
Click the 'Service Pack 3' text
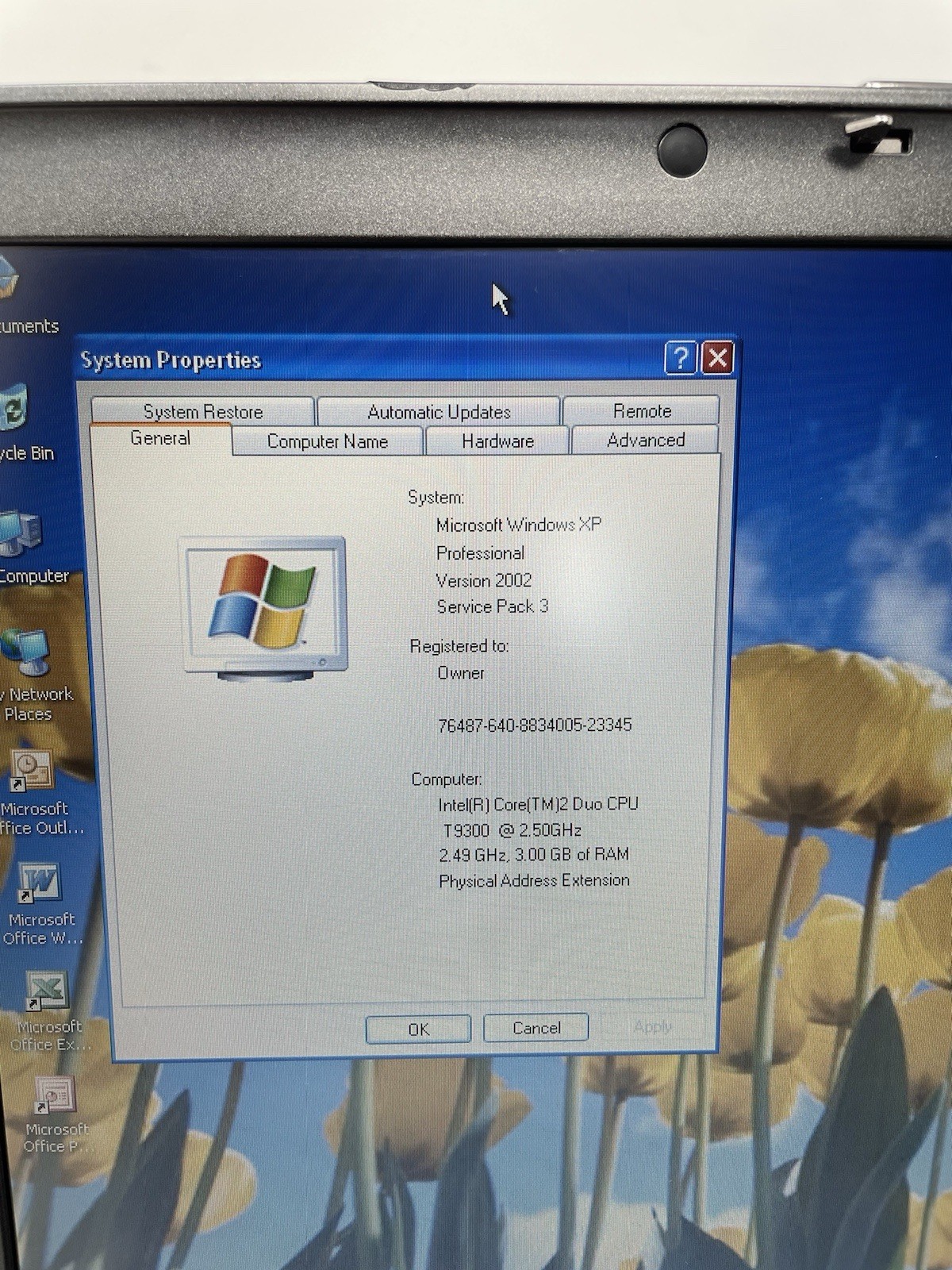point(492,606)
